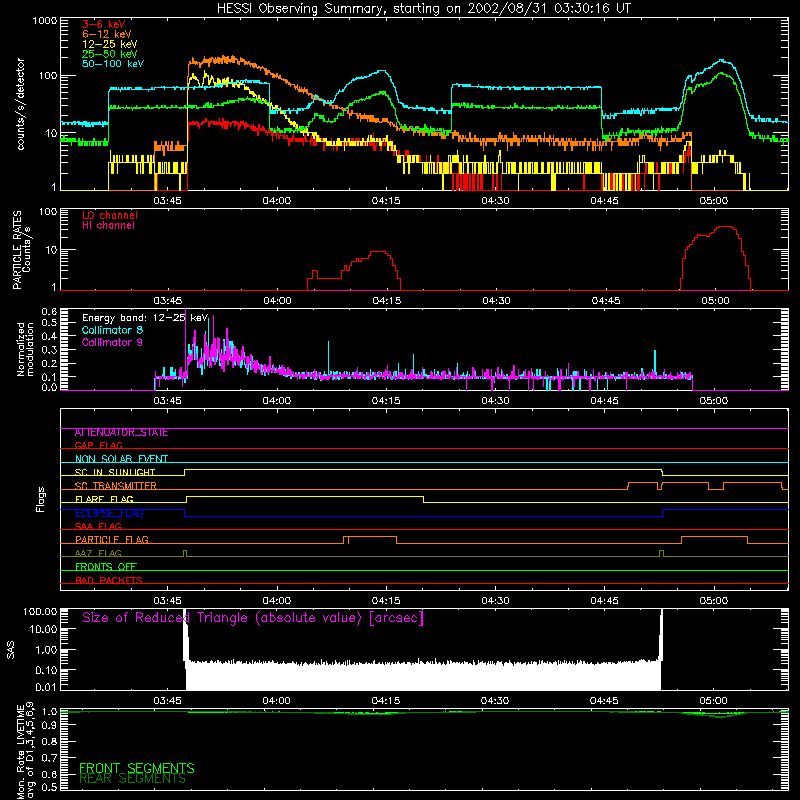Select the SC_IN_SUNLIGHT flag label
The width and height of the screenshot is (800, 800).
pos(115,472)
